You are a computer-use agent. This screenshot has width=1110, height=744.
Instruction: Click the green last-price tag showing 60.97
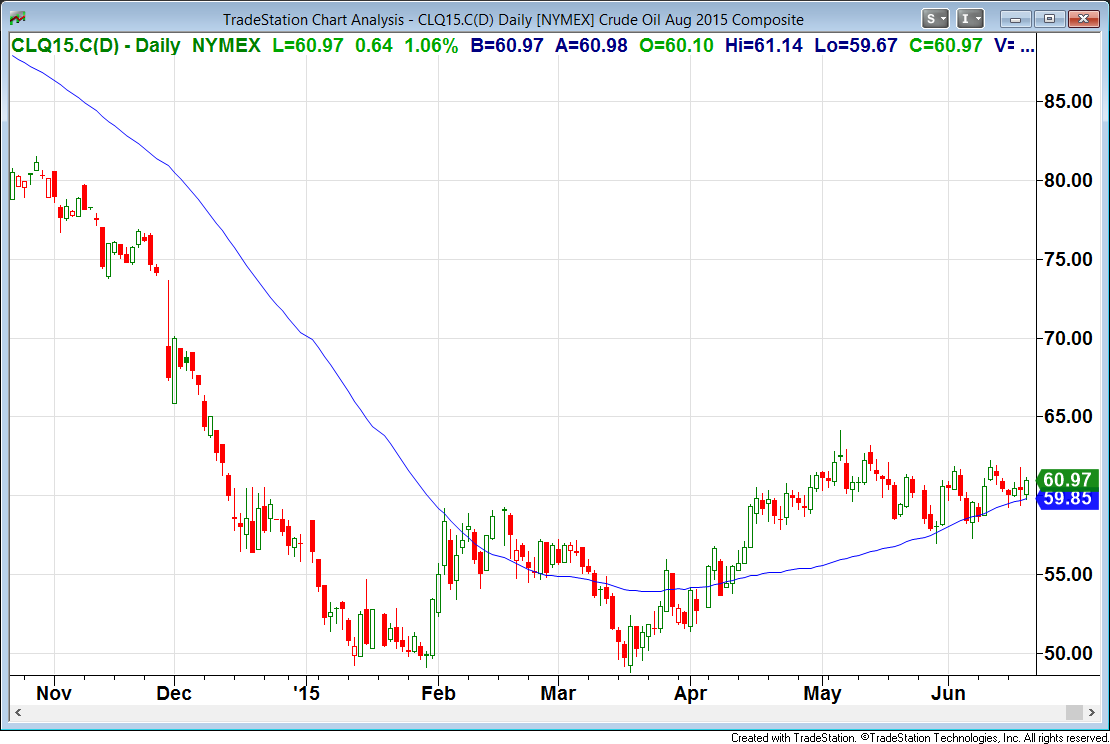pos(1065,480)
